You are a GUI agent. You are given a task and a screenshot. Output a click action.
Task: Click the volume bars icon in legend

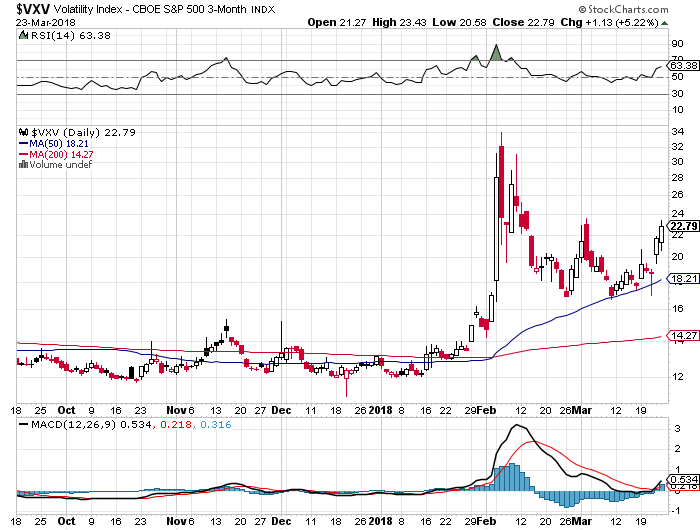click(x=23, y=165)
